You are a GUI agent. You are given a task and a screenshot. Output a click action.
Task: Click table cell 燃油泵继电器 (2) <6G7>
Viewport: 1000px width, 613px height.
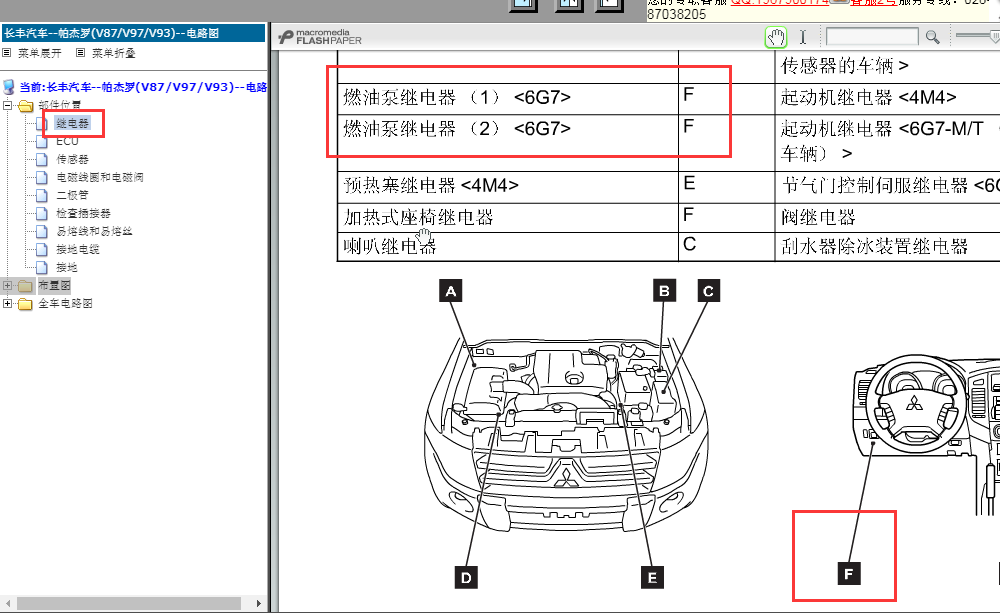[x=508, y=143]
